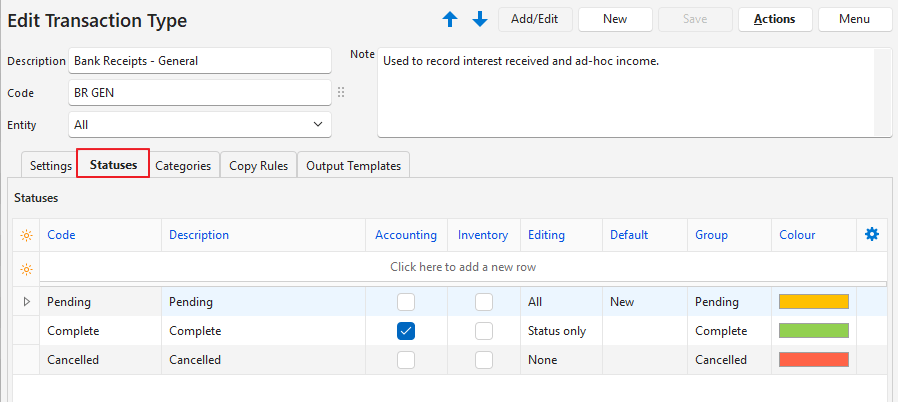Click the orange Pending colour swatch
898x402 pixels.
pos(813,302)
